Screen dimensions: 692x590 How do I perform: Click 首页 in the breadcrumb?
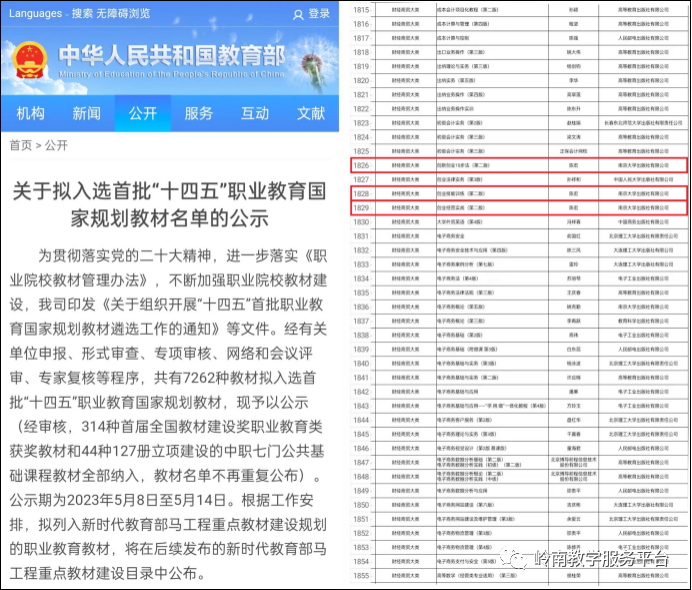click(20, 145)
